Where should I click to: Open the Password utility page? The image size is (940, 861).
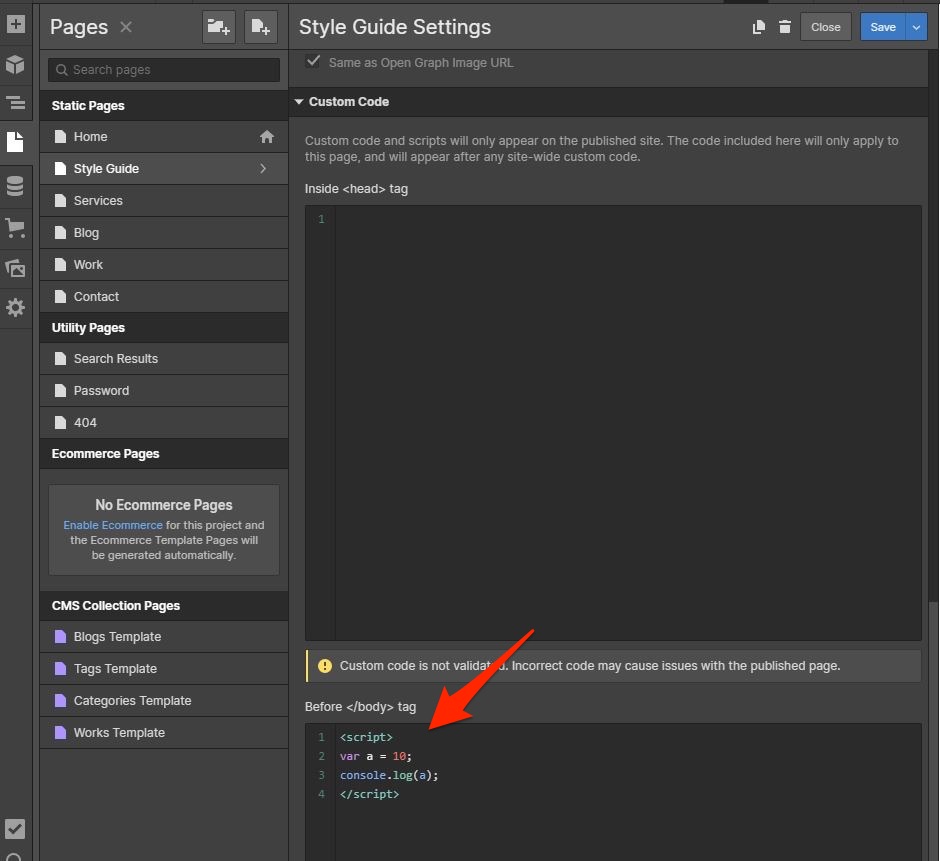164,391
